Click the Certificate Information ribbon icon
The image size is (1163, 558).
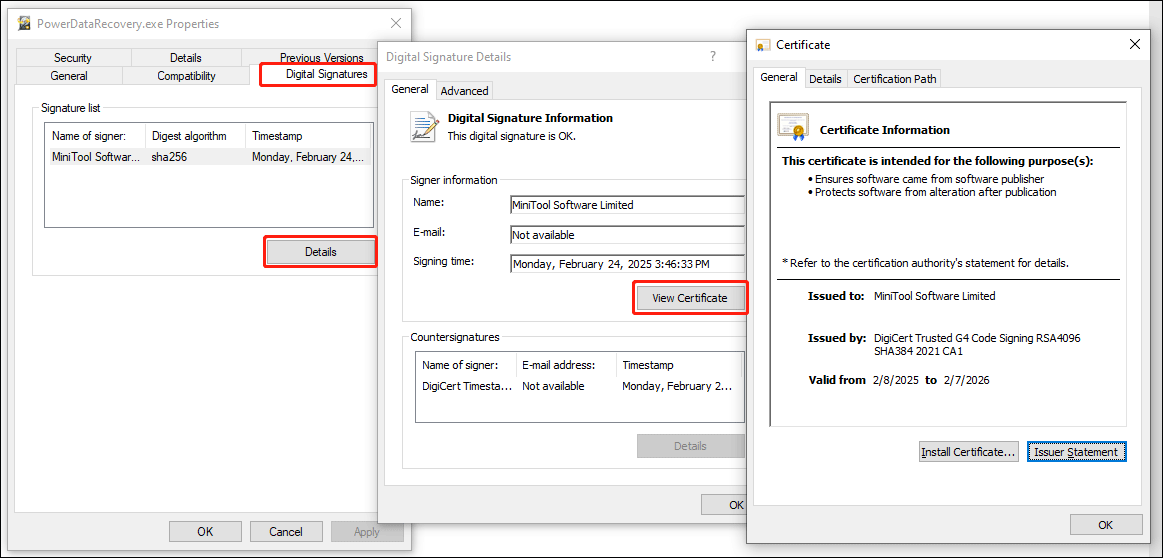pos(793,128)
